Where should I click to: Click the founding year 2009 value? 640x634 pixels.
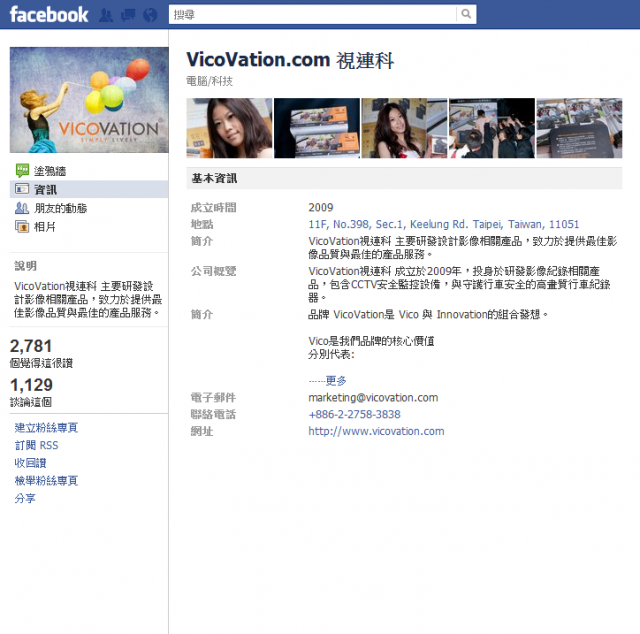tap(321, 207)
